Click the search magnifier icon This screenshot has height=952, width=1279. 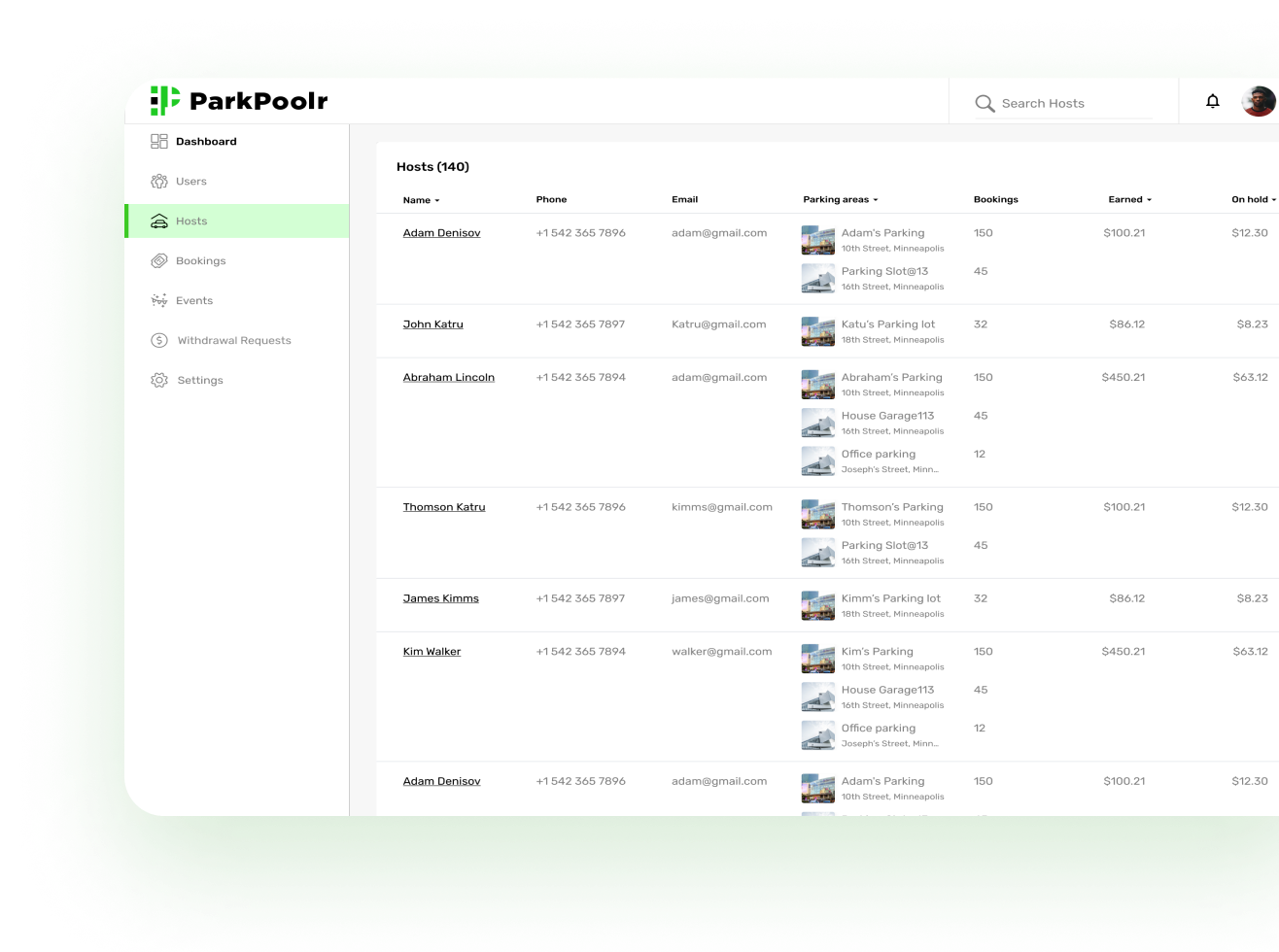(x=985, y=103)
